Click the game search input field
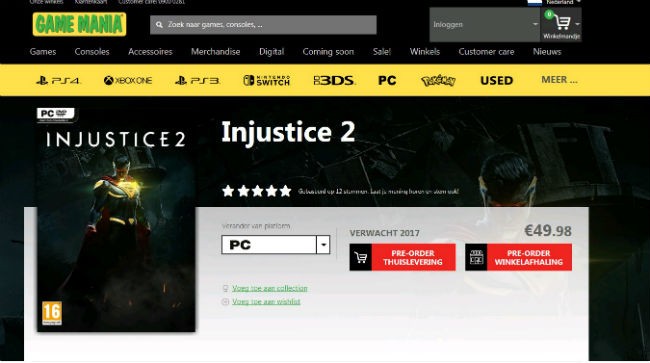Viewport: 650px width, 363px height. pos(263,25)
